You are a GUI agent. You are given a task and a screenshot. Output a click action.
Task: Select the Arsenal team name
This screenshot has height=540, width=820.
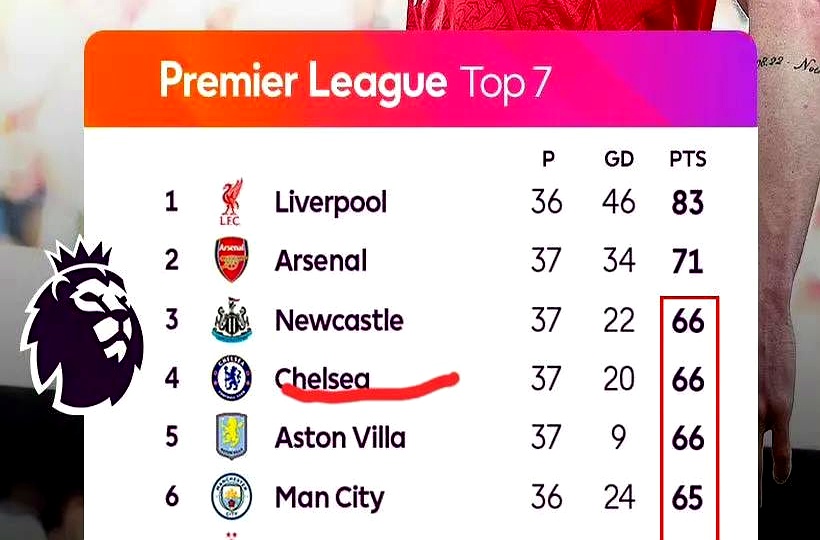click(x=320, y=261)
